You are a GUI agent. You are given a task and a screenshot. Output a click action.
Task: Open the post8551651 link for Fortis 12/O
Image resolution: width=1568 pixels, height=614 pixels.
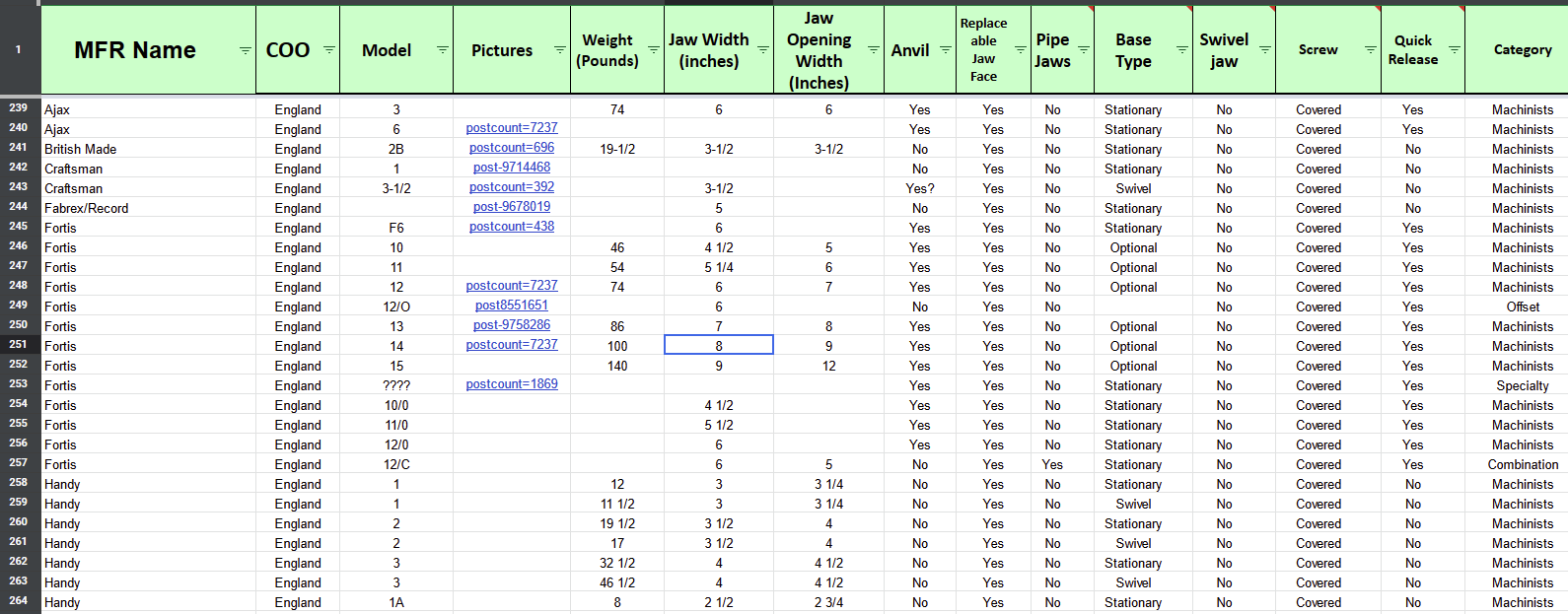click(x=511, y=306)
